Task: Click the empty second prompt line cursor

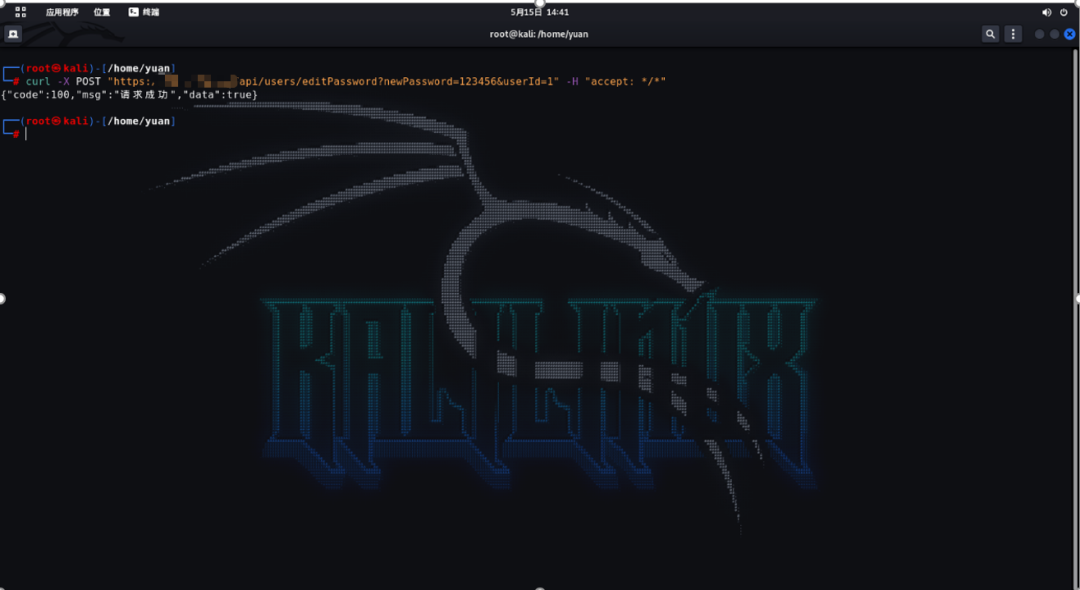Action: [26, 134]
